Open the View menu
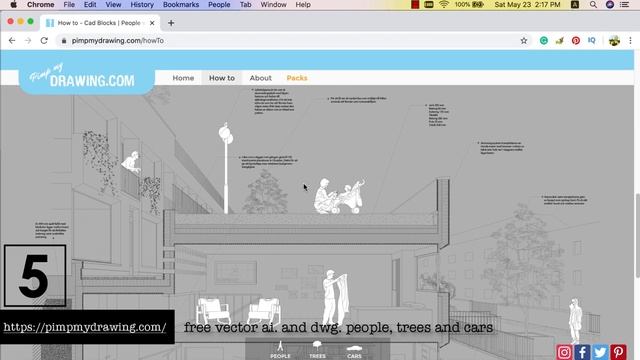The width and height of the screenshot is (640, 360). (x=113, y=4)
